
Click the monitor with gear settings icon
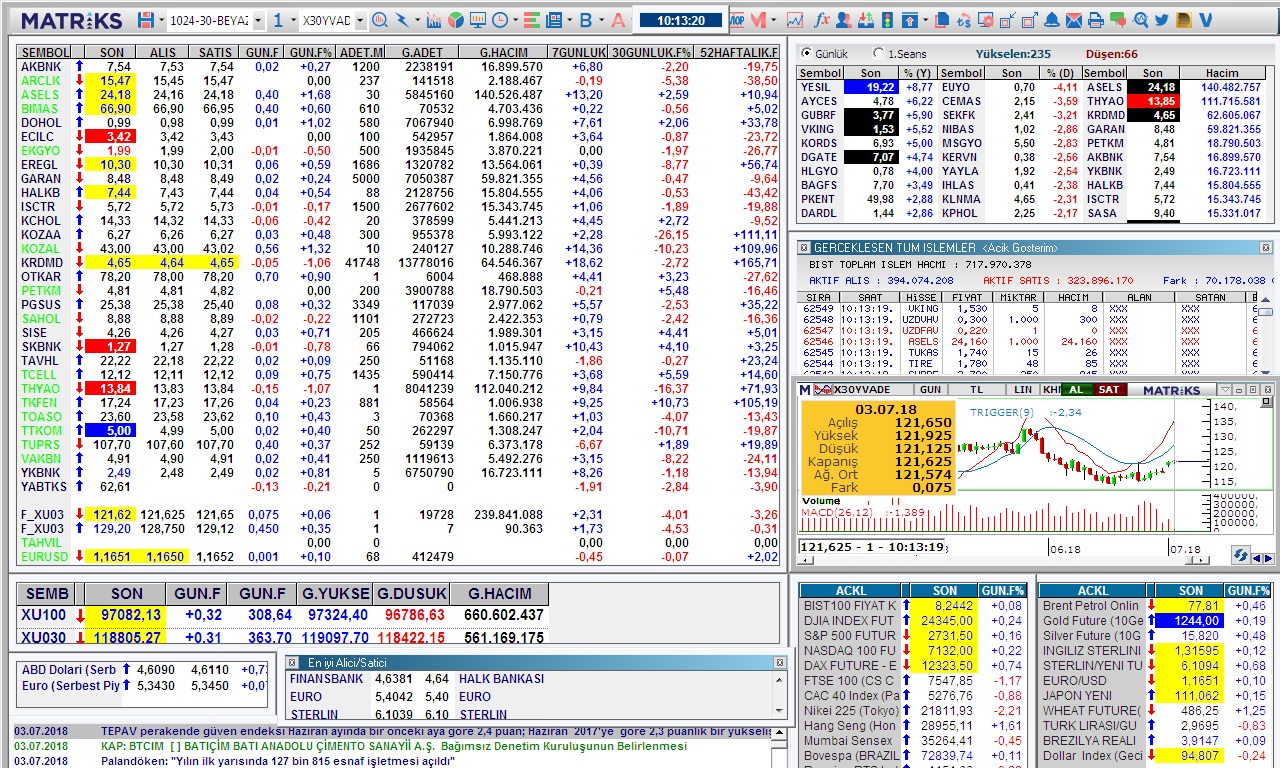pyautogui.click(x=986, y=20)
